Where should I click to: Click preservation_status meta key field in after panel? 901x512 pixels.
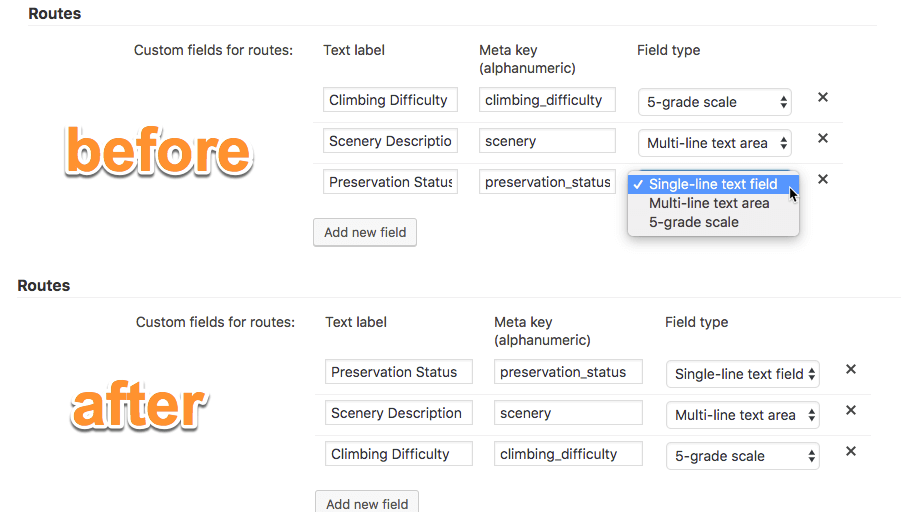click(567, 372)
